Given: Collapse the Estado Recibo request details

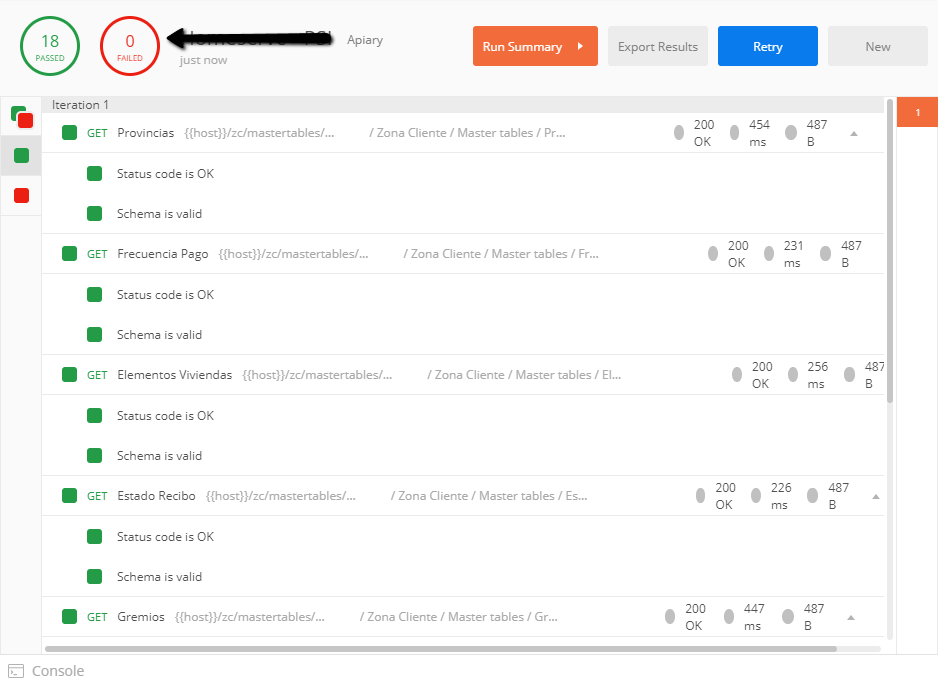Looking at the screenshot, I should pyautogui.click(x=876, y=496).
